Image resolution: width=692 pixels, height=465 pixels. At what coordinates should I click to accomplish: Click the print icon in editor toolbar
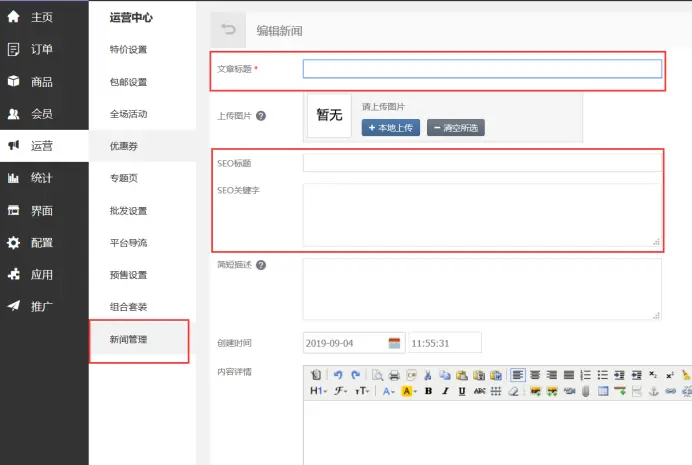(x=394, y=375)
